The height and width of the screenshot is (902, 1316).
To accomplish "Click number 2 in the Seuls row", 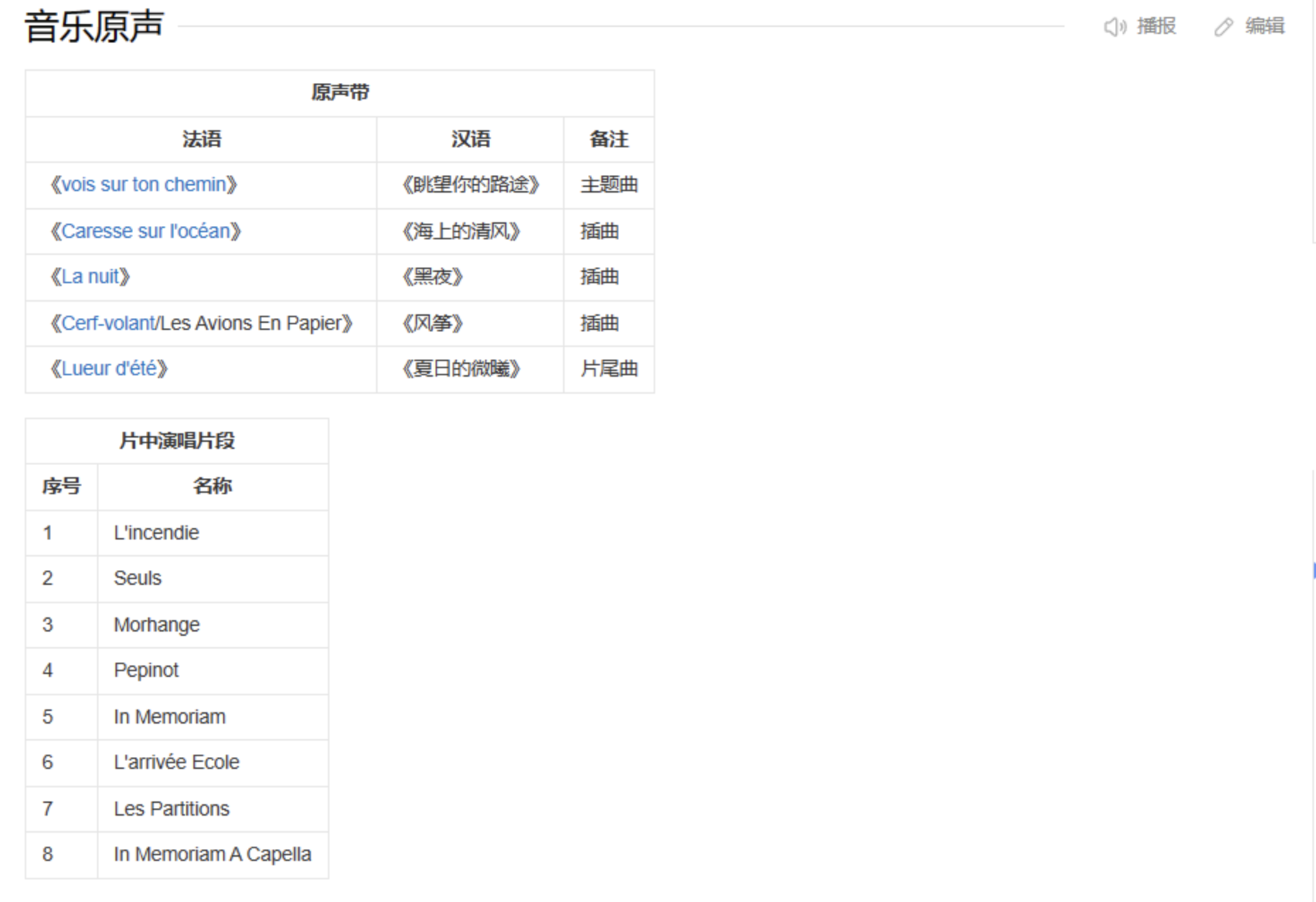I will [x=47, y=578].
